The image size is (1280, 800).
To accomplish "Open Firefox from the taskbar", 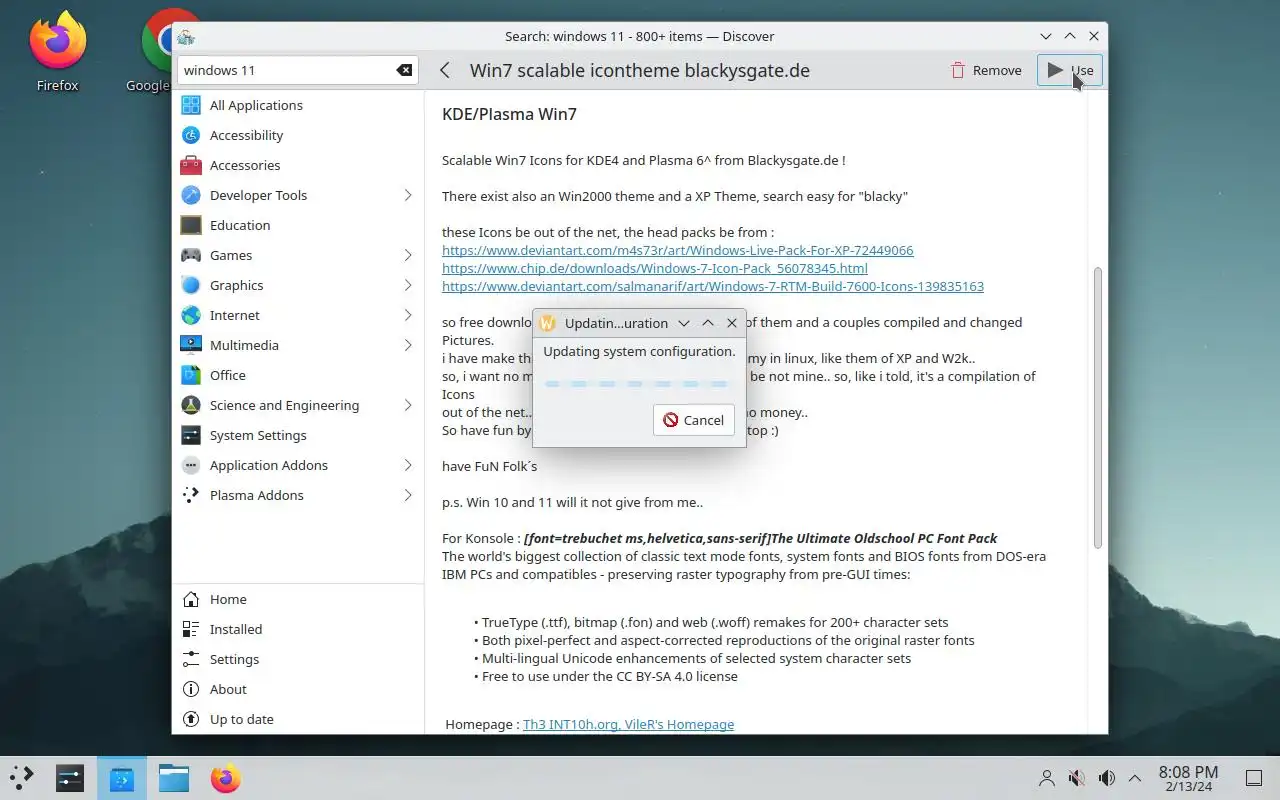I will [x=225, y=778].
